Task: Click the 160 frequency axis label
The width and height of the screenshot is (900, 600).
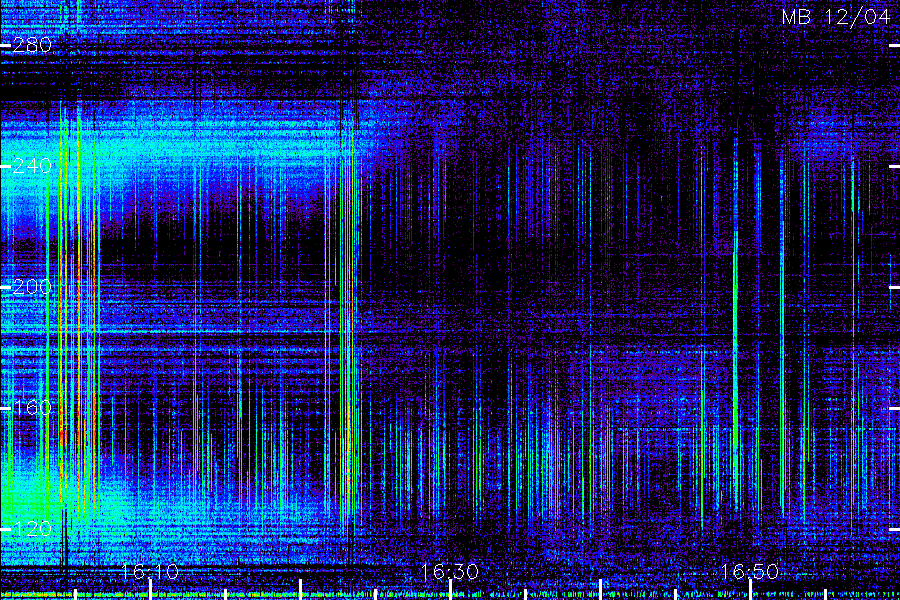Action: click(x=32, y=408)
